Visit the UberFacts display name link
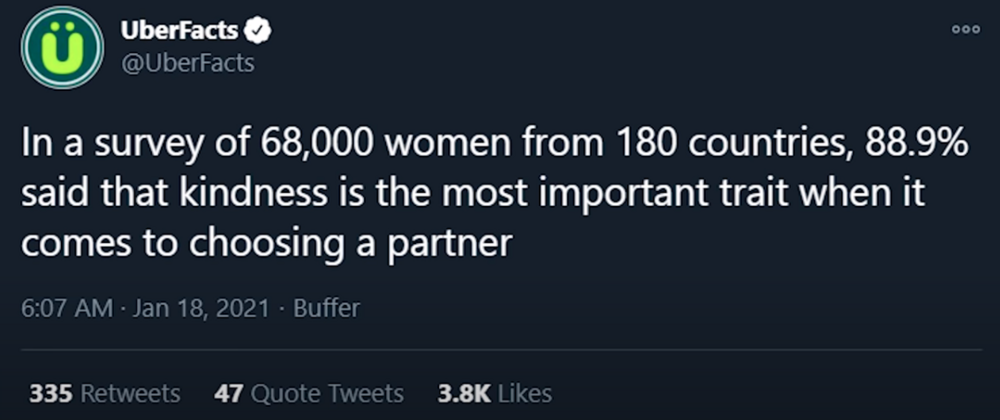 coord(181,30)
